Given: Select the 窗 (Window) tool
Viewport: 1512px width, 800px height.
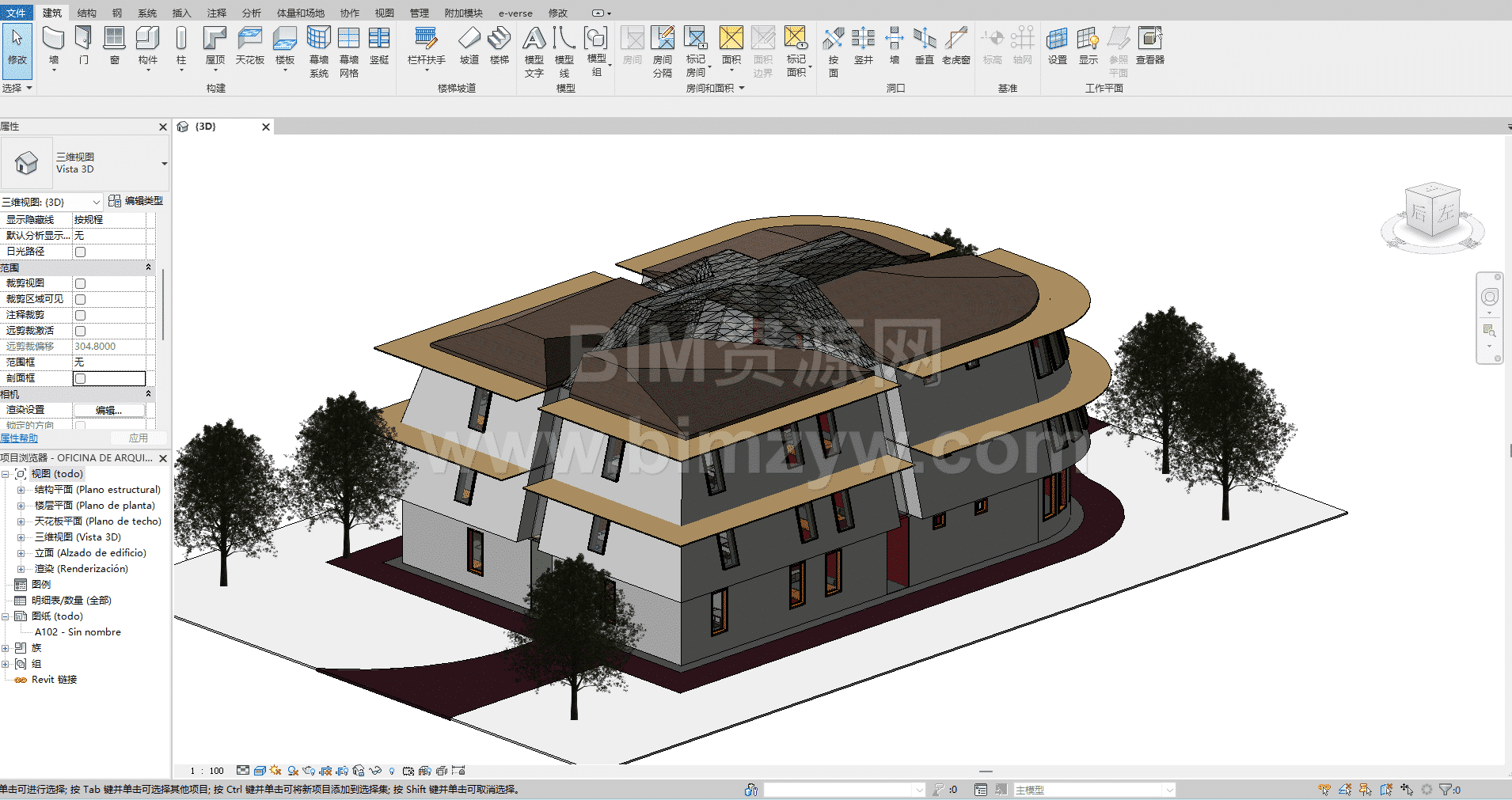Looking at the screenshot, I should tap(114, 45).
